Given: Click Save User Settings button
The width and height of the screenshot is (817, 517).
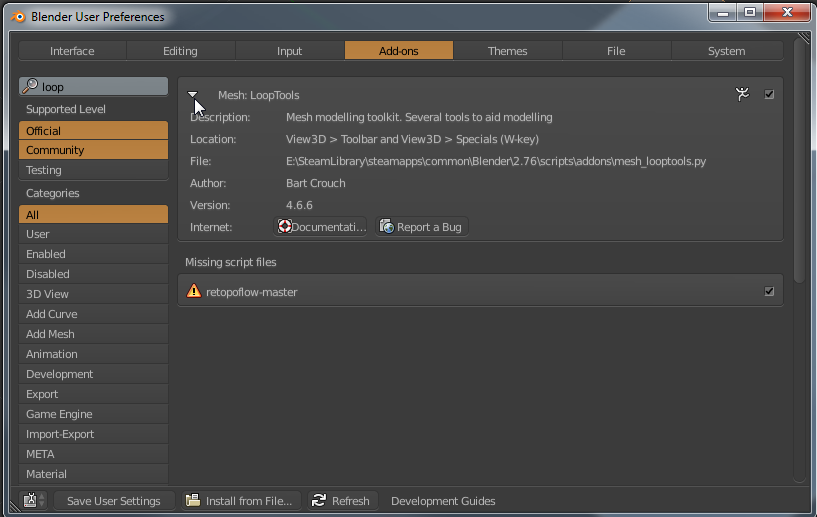Looking at the screenshot, I should (x=114, y=501).
